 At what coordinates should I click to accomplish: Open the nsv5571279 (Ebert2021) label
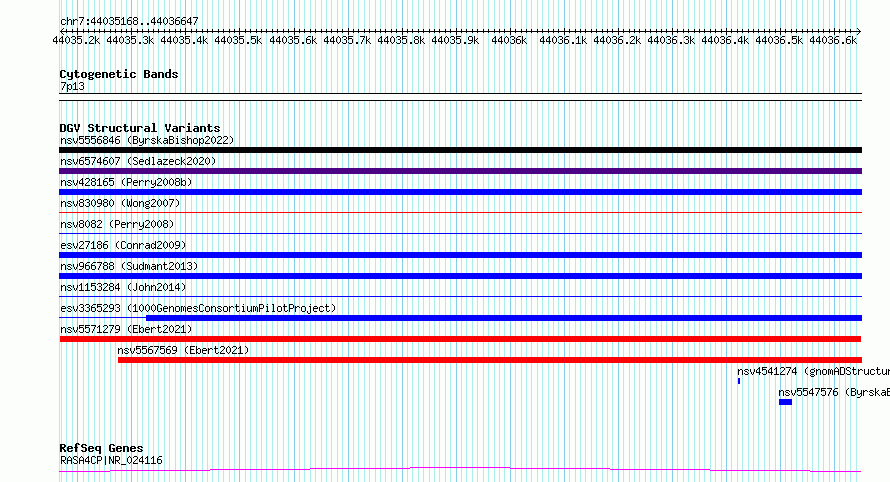126,329
